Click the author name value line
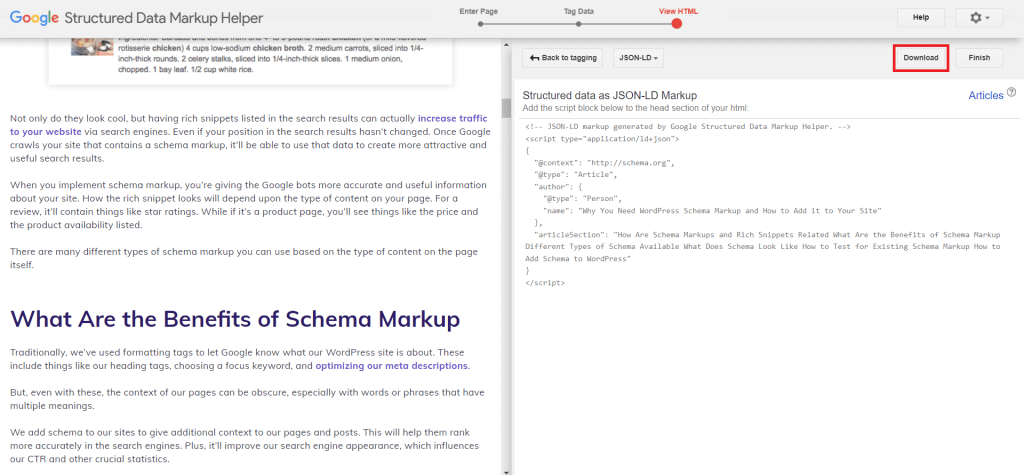Image resolution: width=1024 pixels, height=475 pixels. [x=712, y=210]
